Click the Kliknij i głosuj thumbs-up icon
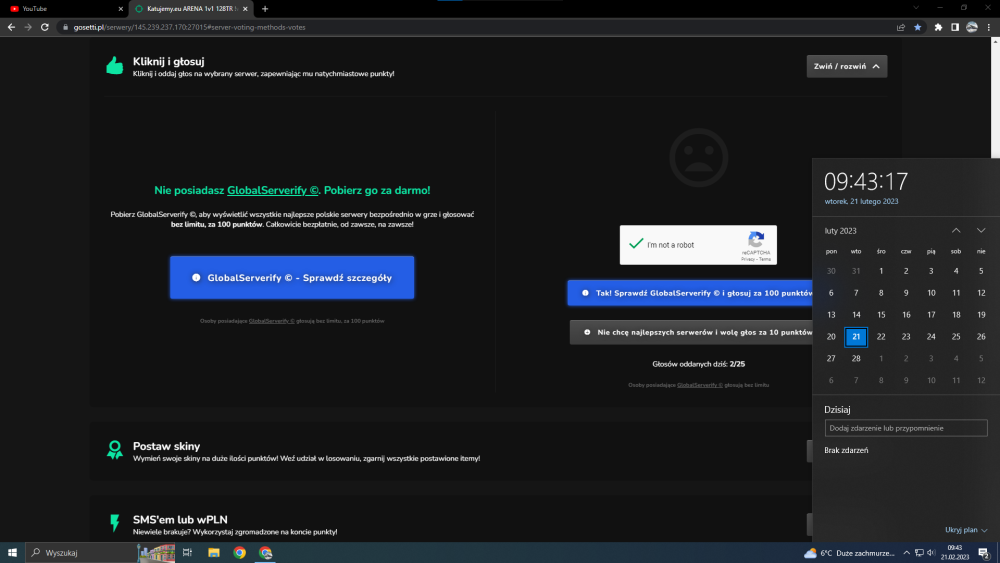 (x=115, y=65)
